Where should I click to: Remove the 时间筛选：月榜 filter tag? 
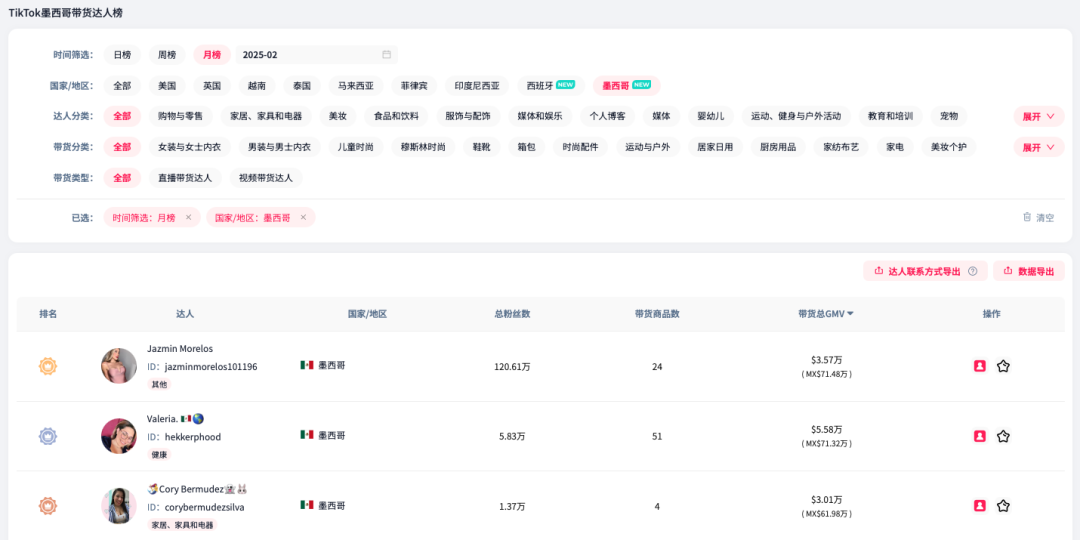tap(188, 217)
